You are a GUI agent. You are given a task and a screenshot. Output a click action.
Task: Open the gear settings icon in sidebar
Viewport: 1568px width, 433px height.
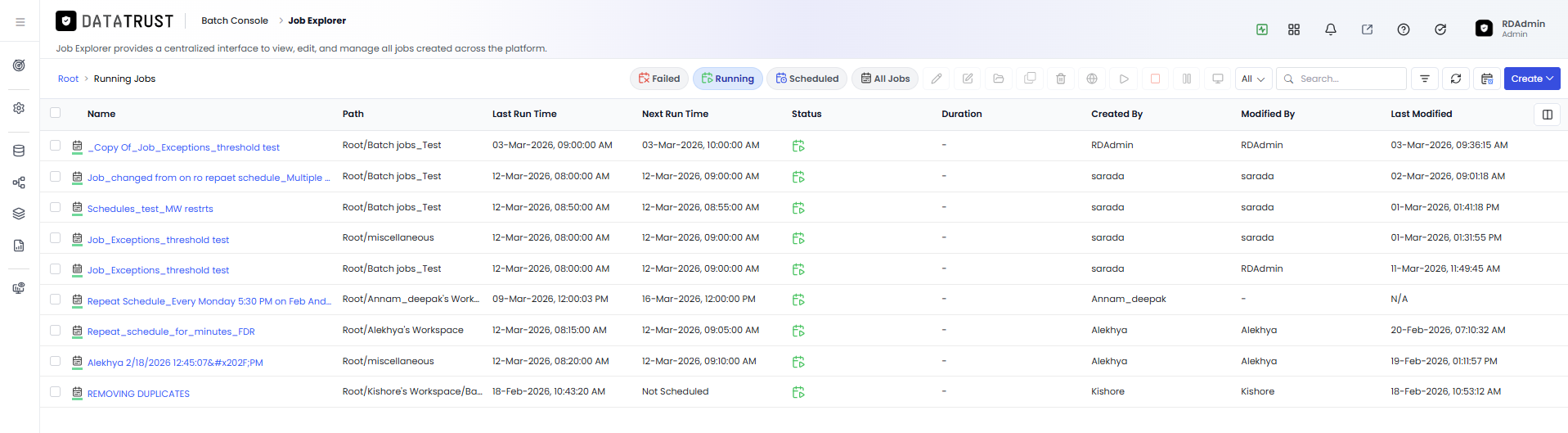point(19,108)
